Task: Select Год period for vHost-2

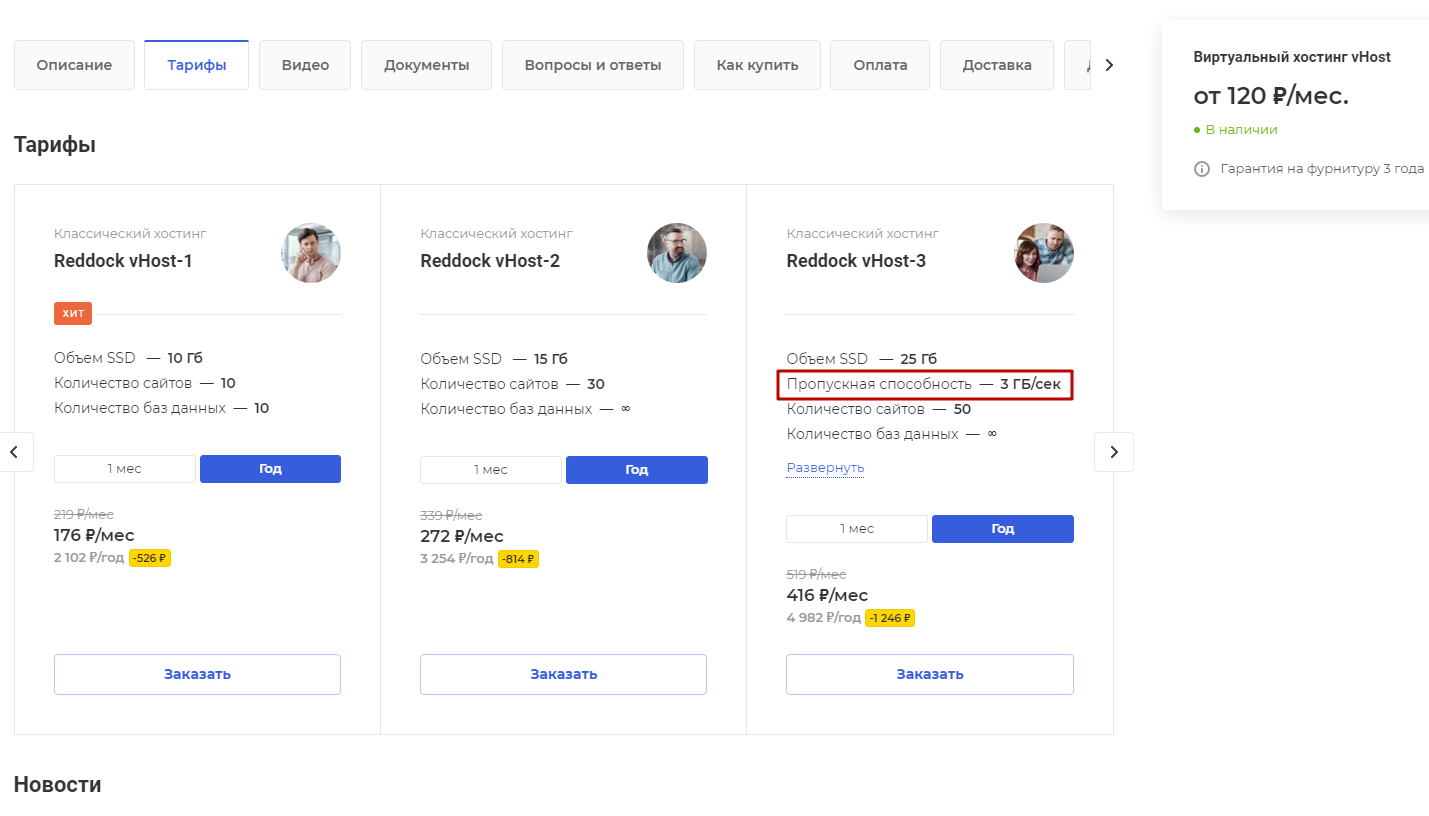Action: pyautogui.click(x=637, y=470)
